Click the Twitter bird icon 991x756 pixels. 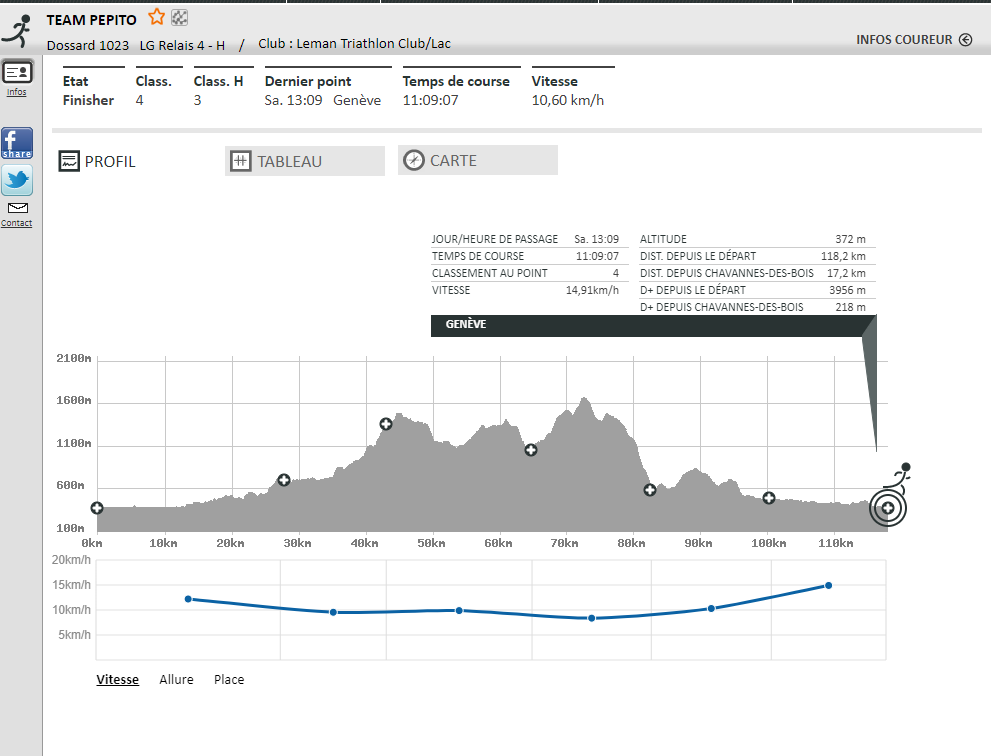coord(17,181)
